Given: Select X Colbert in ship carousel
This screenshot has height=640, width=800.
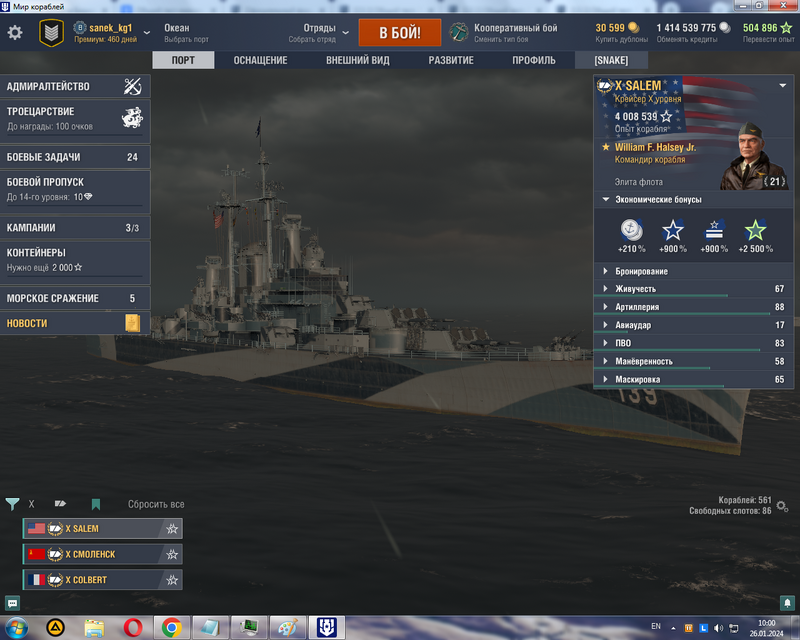Looking at the screenshot, I should pyautogui.click(x=103, y=580).
